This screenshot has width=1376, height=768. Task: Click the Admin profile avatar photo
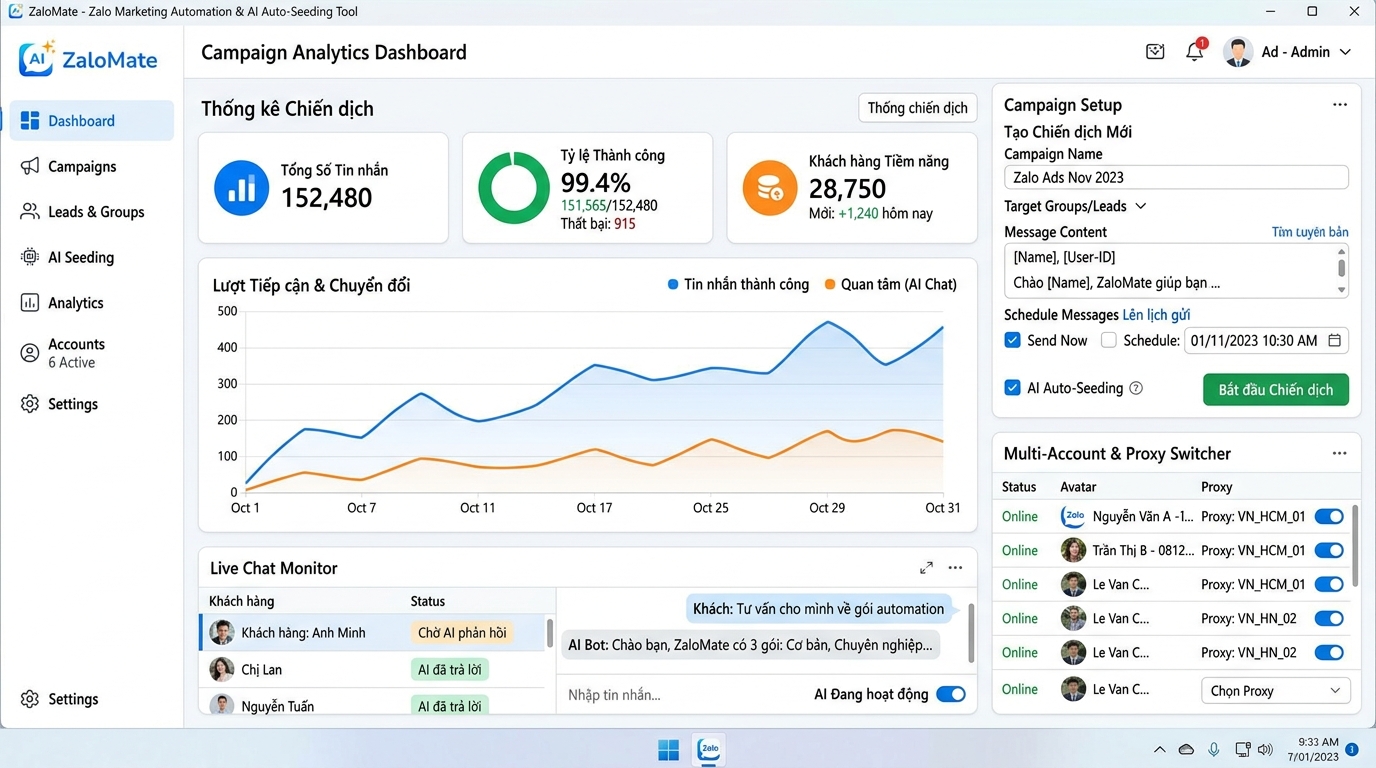tap(1238, 52)
